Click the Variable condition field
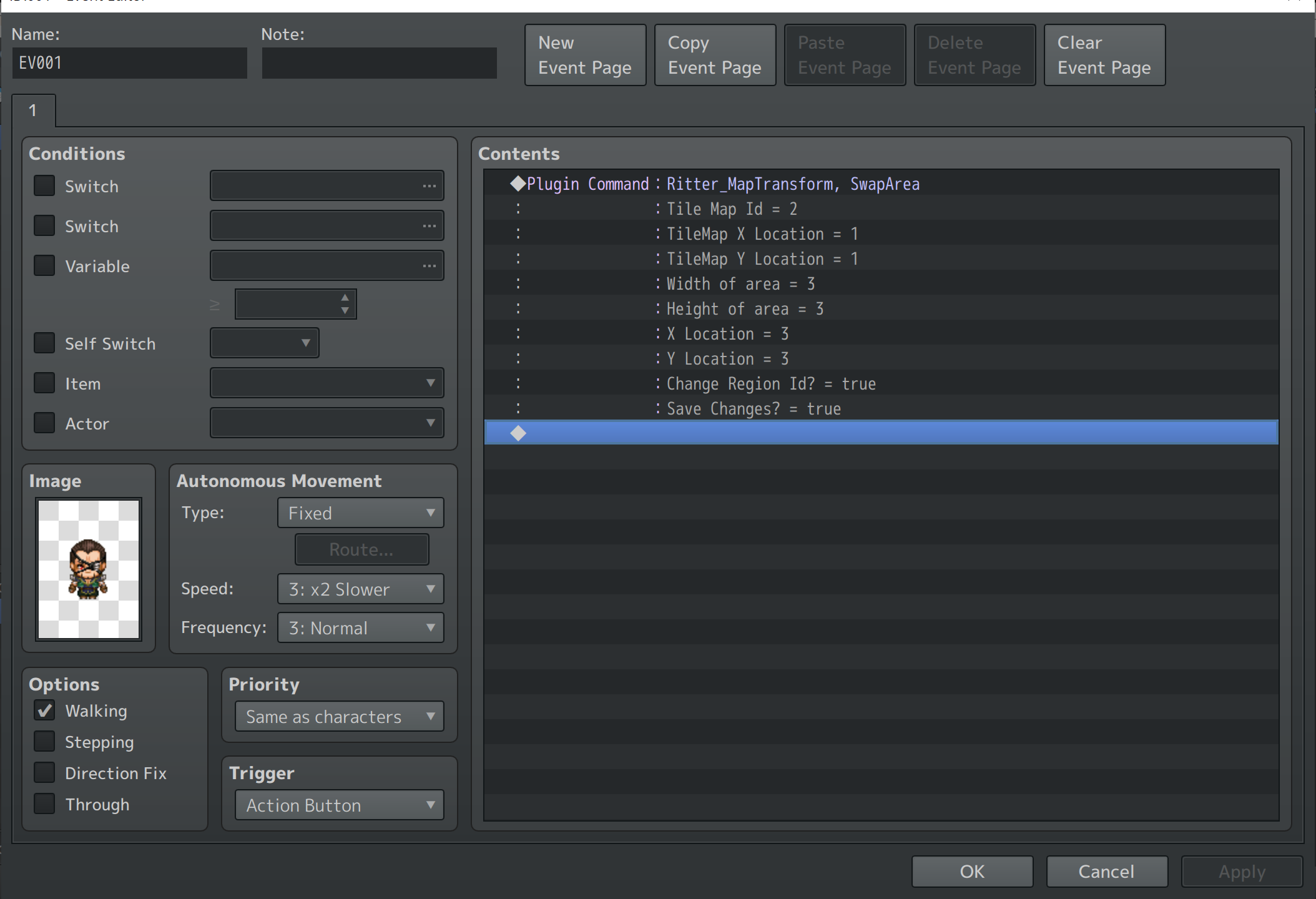 [x=327, y=265]
